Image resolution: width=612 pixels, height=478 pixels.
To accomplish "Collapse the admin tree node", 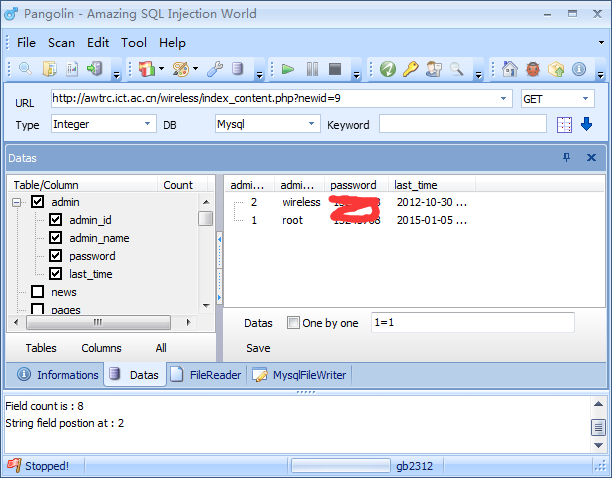I will tap(16, 202).
